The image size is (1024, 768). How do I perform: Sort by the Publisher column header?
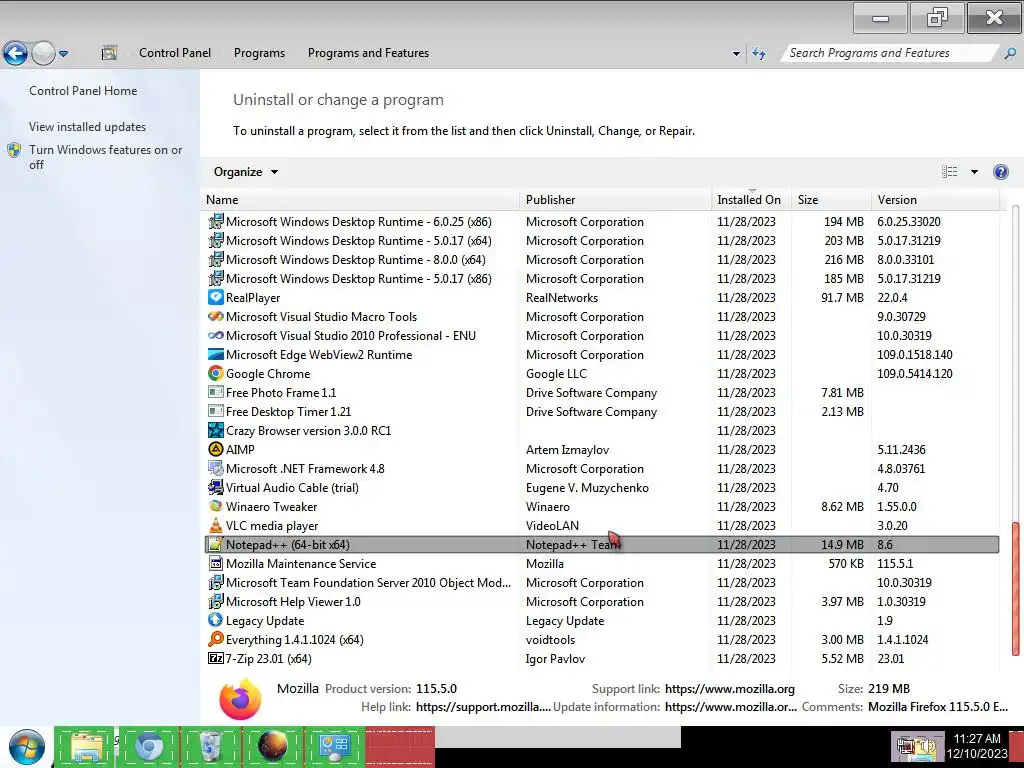coord(616,200)
